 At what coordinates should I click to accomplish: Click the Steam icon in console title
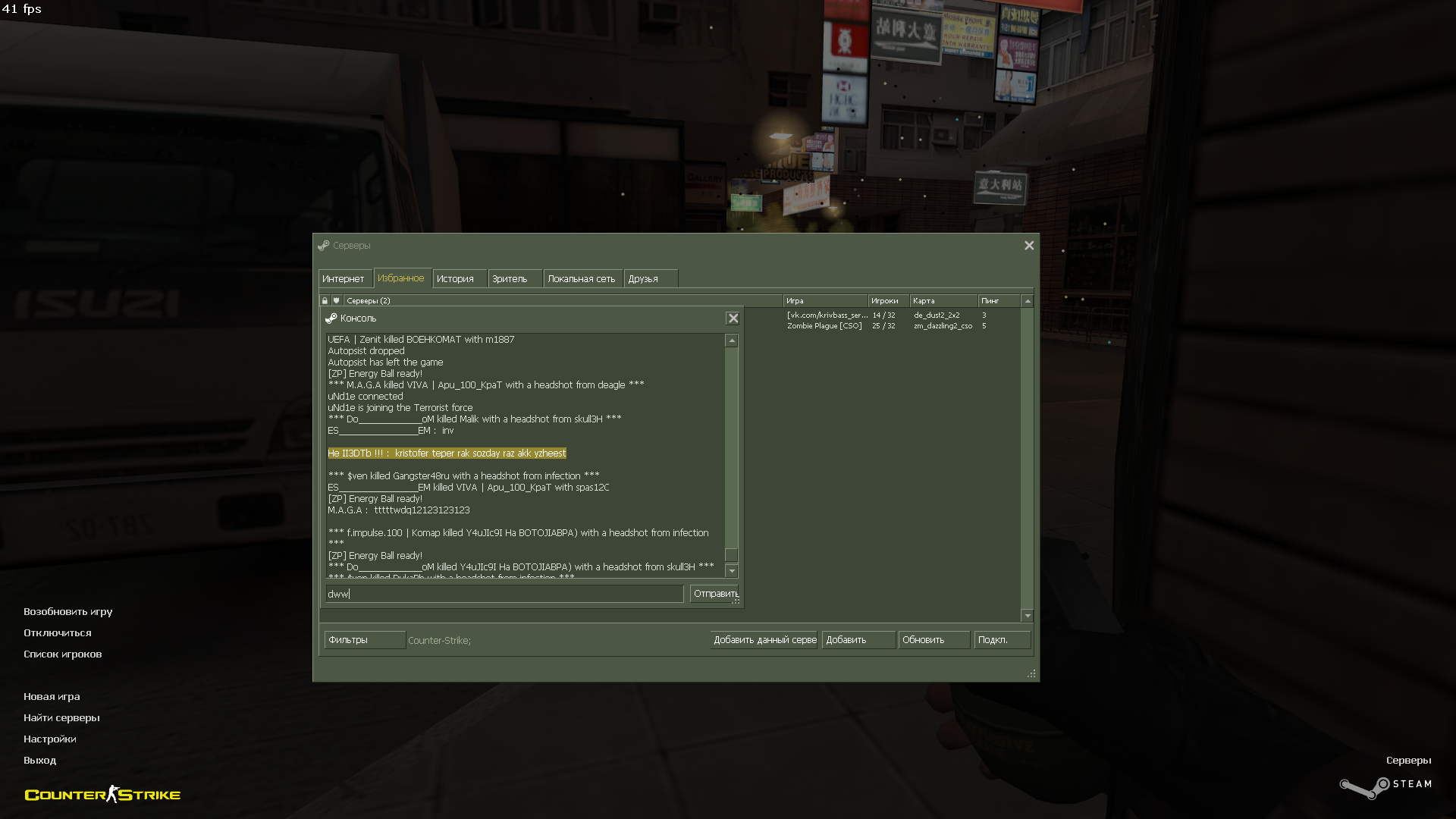(x=331, y=318)
